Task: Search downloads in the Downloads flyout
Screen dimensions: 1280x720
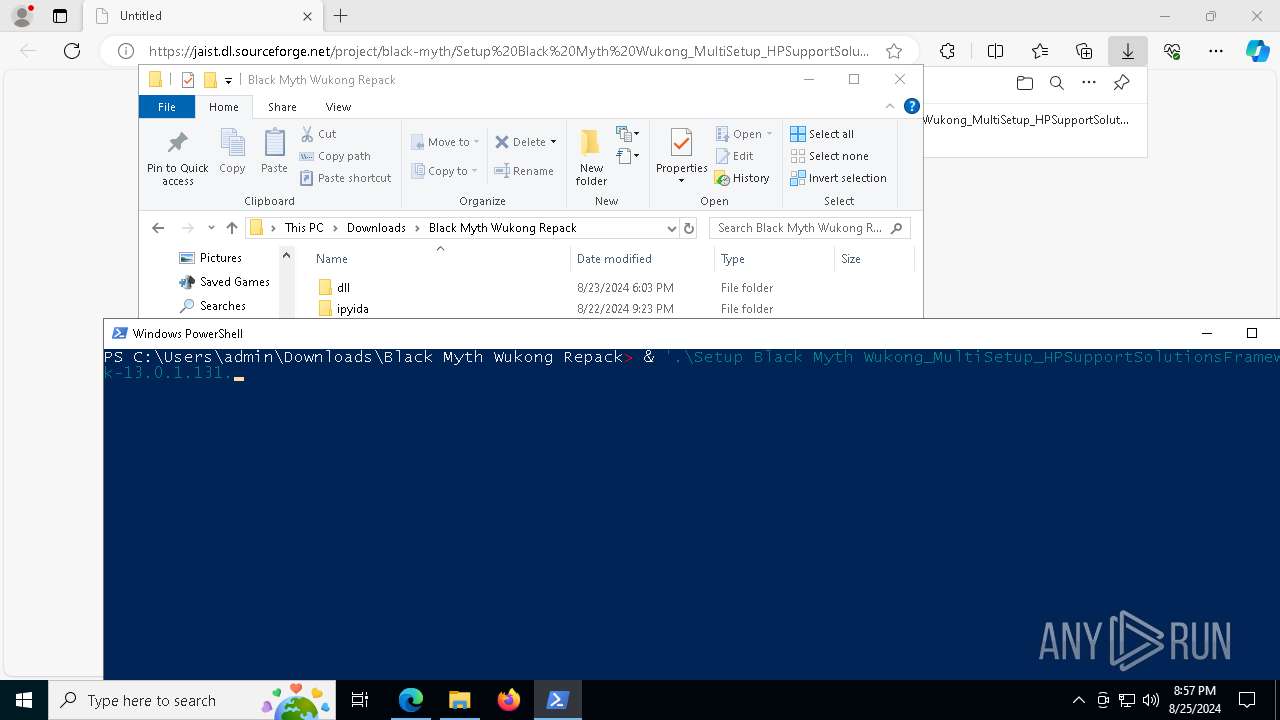Action: pyautogui.click(x=1056, y=83)
